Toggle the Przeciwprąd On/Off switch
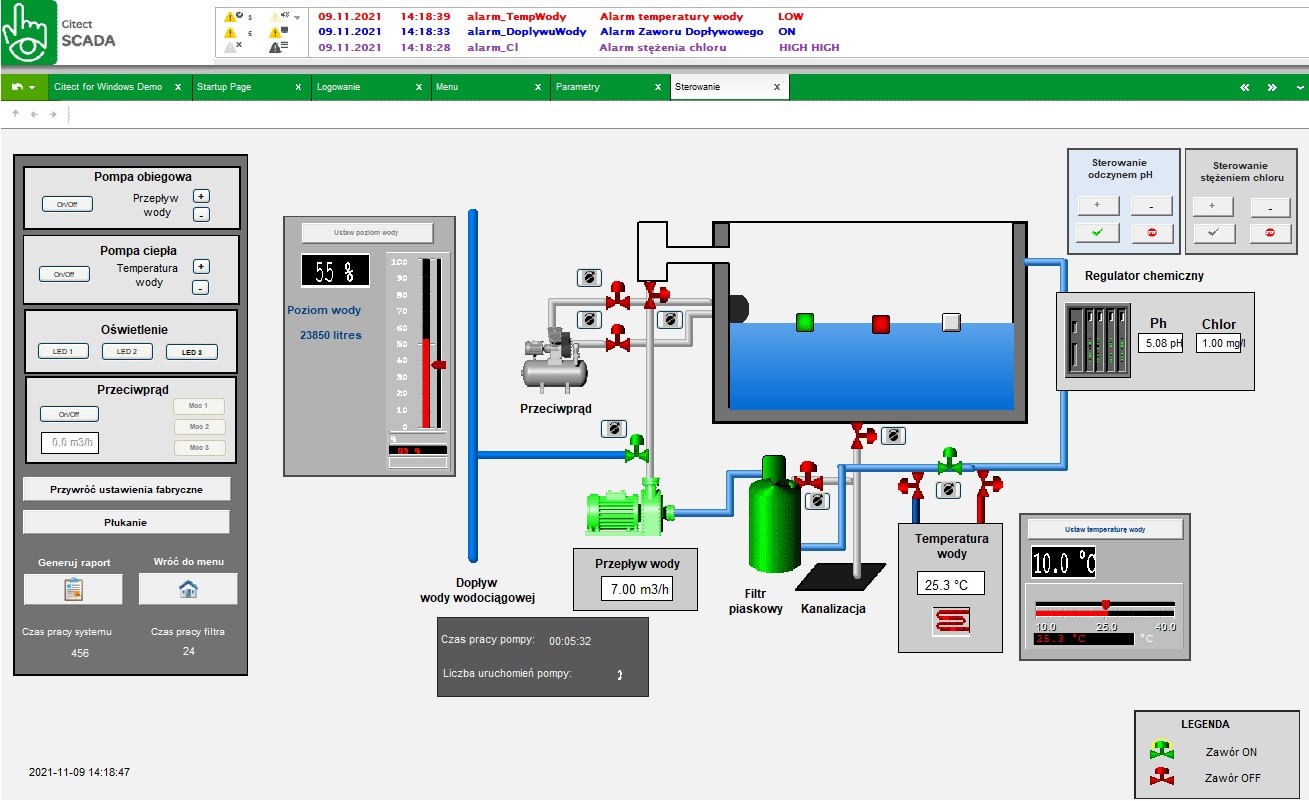This screenshot has height=801, width=1309. 68,413
